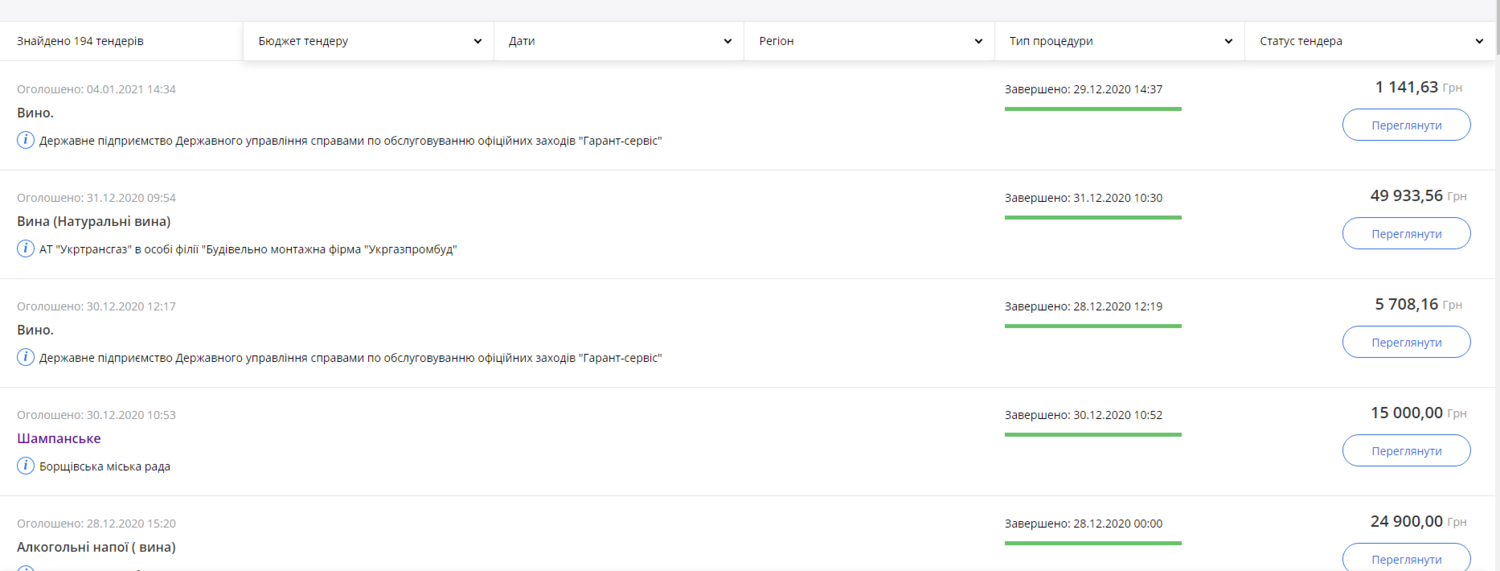Click the Завершено: 29.12.2020 14:37 status

pyautogui.click(x=1084, y=89)
